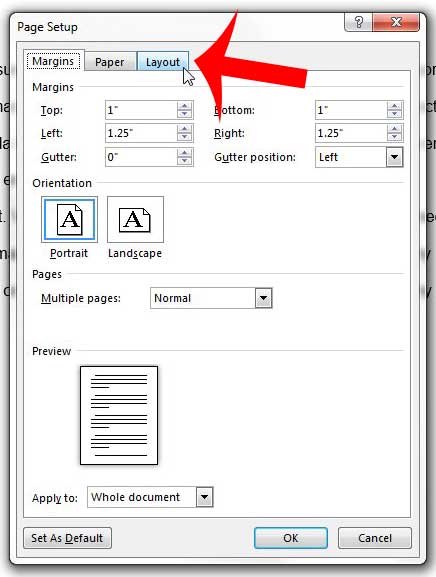
Task: Select the Portrait orientation icon
Action: [x=70, y=219]
